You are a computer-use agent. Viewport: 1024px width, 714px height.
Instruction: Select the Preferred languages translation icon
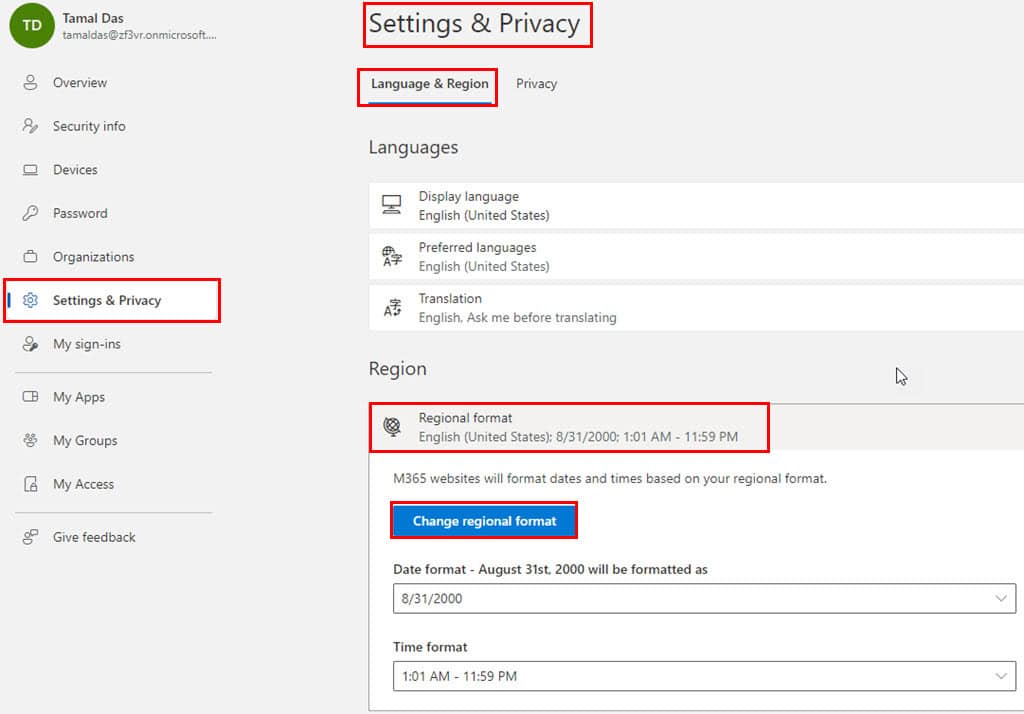coord(392,256)
